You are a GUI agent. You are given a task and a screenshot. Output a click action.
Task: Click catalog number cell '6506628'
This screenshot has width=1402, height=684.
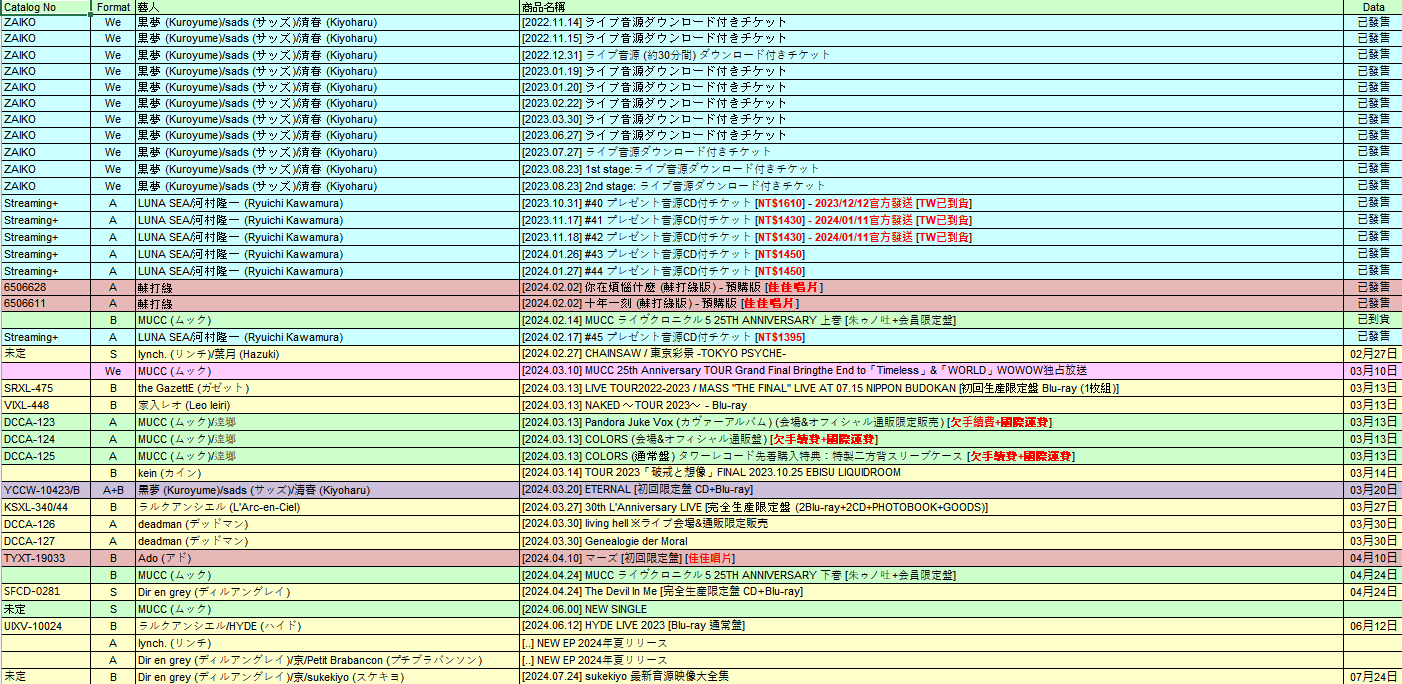tap(46, 287)
